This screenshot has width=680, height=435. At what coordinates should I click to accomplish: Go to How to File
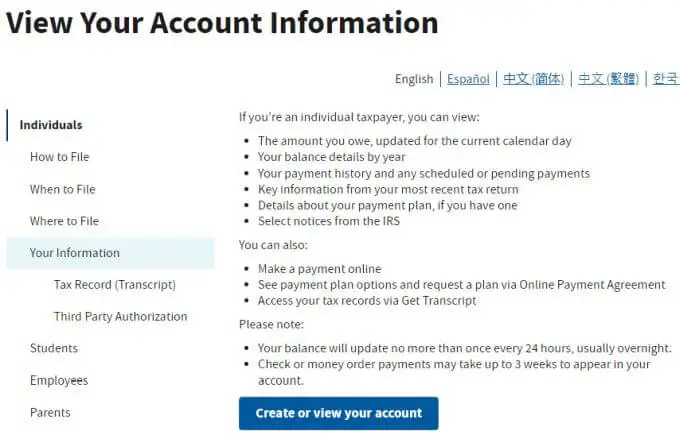59,157
